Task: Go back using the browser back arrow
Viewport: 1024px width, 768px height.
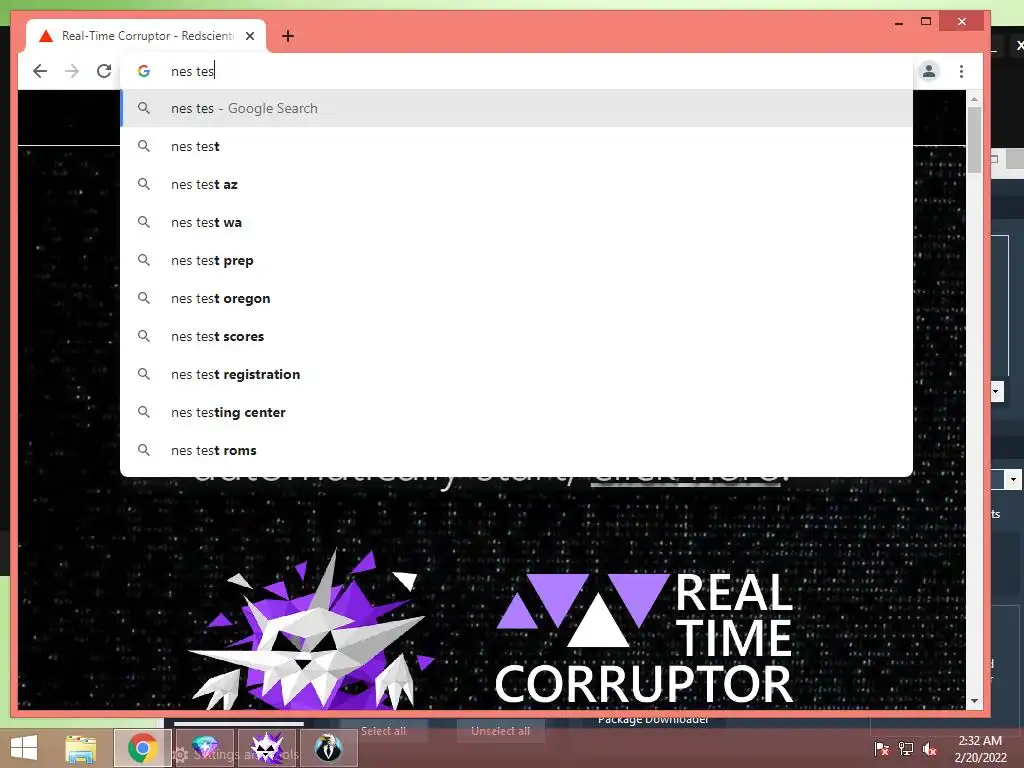Action: pos(40,71)
